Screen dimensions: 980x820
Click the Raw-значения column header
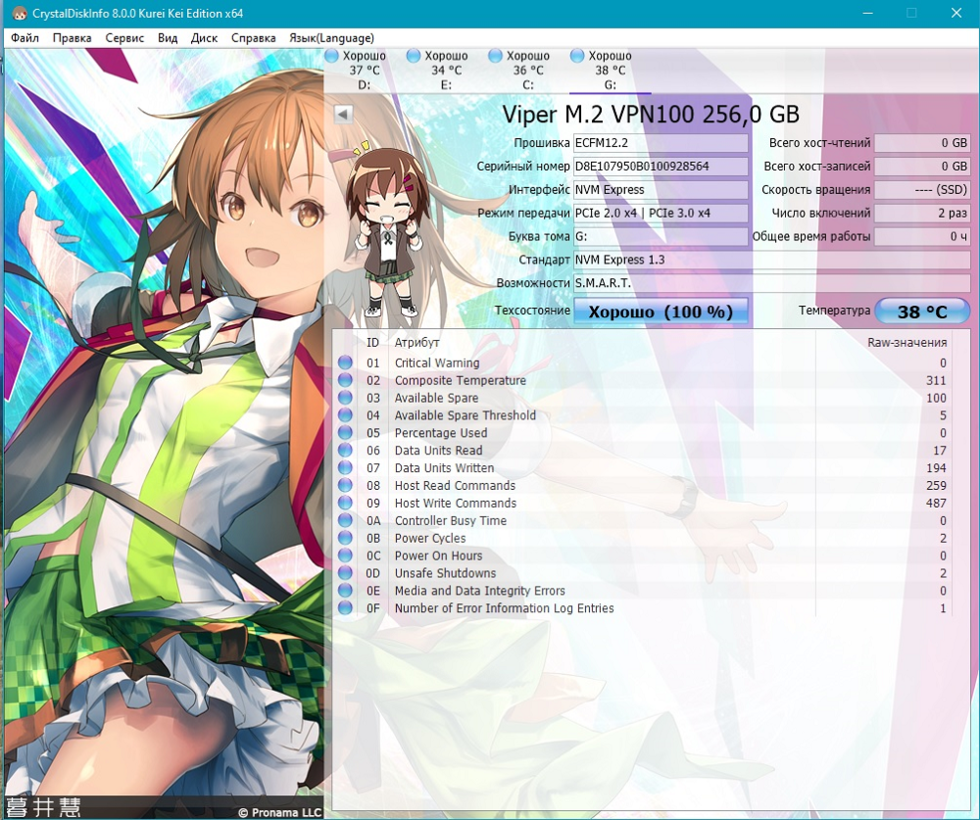(x=907, y=342)
